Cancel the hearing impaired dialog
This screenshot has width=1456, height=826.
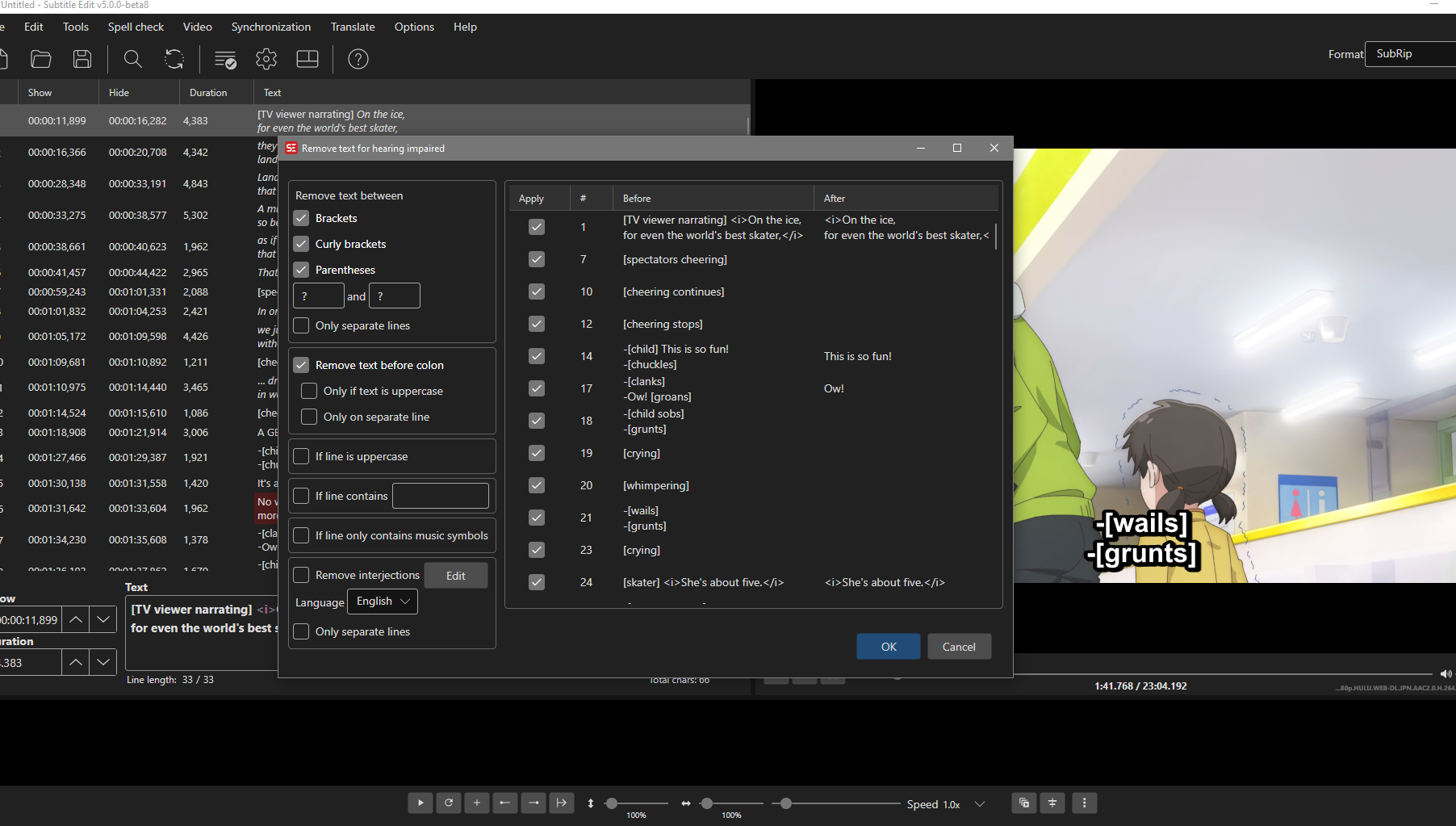click(x=959, y=647)
